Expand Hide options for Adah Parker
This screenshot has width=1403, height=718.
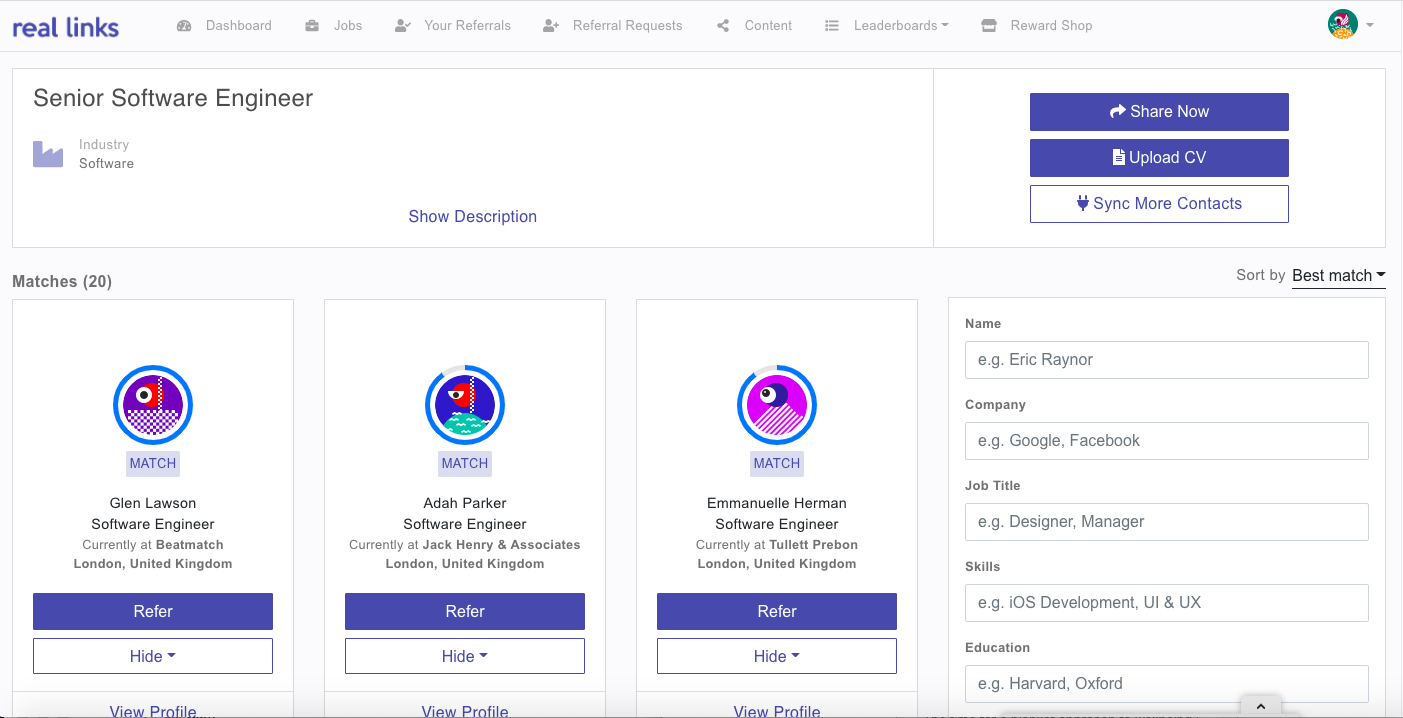click(x=465, y=656)
